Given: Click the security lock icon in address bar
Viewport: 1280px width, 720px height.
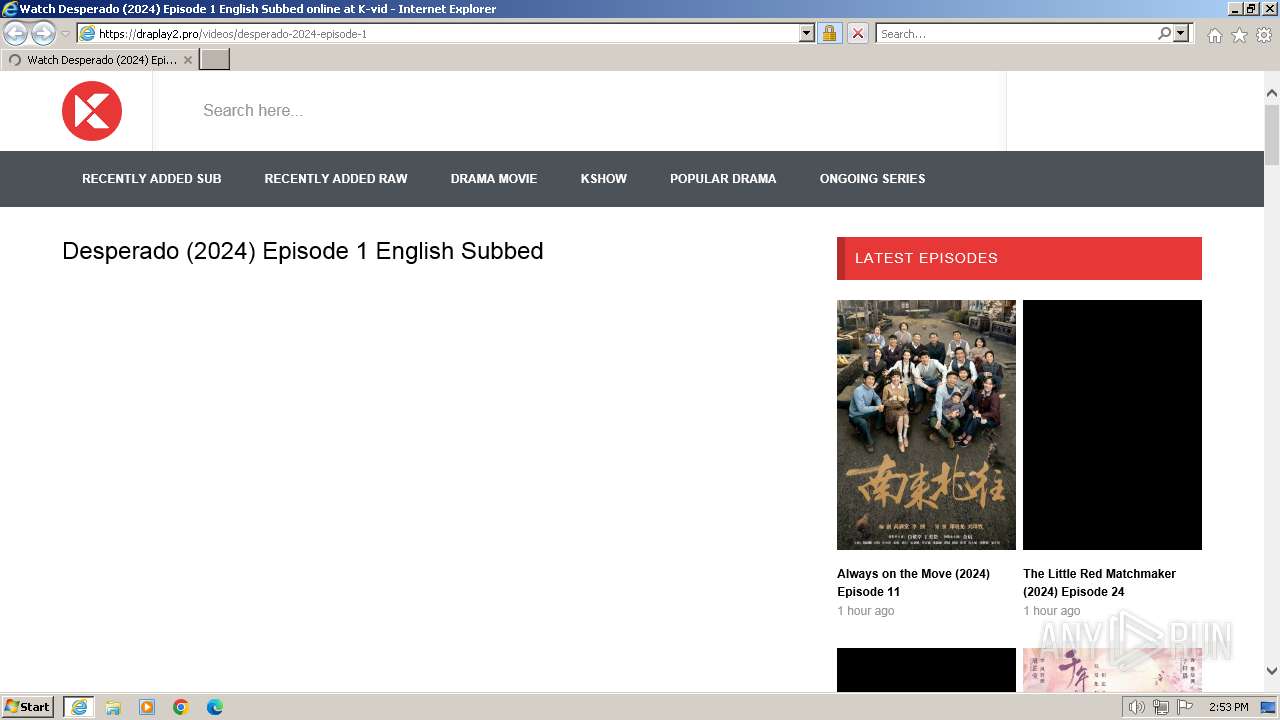Looking at the screenshot, I should pyautogui.click(x=829, y=34).
